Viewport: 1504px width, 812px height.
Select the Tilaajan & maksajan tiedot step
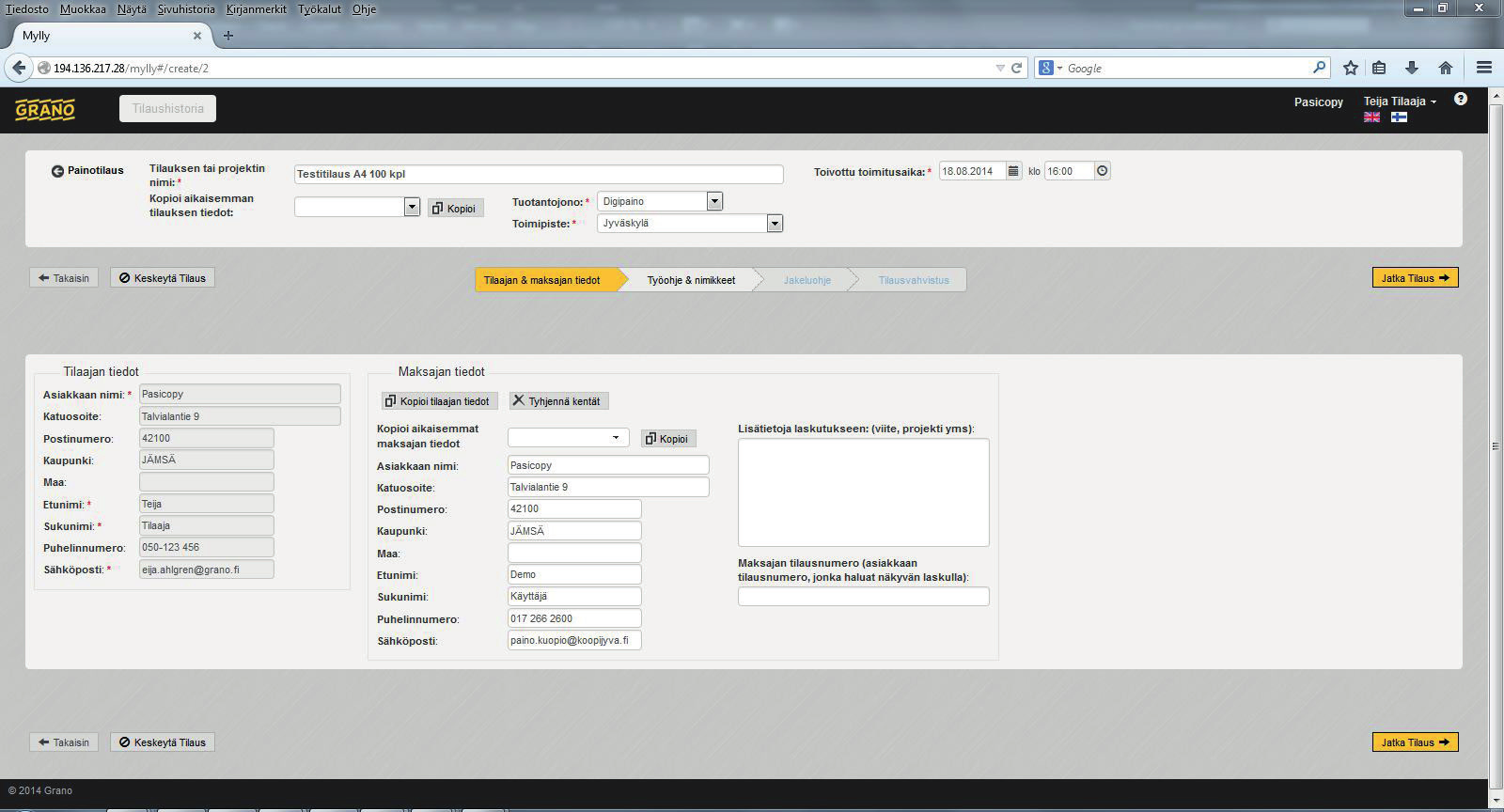[545, 280]
